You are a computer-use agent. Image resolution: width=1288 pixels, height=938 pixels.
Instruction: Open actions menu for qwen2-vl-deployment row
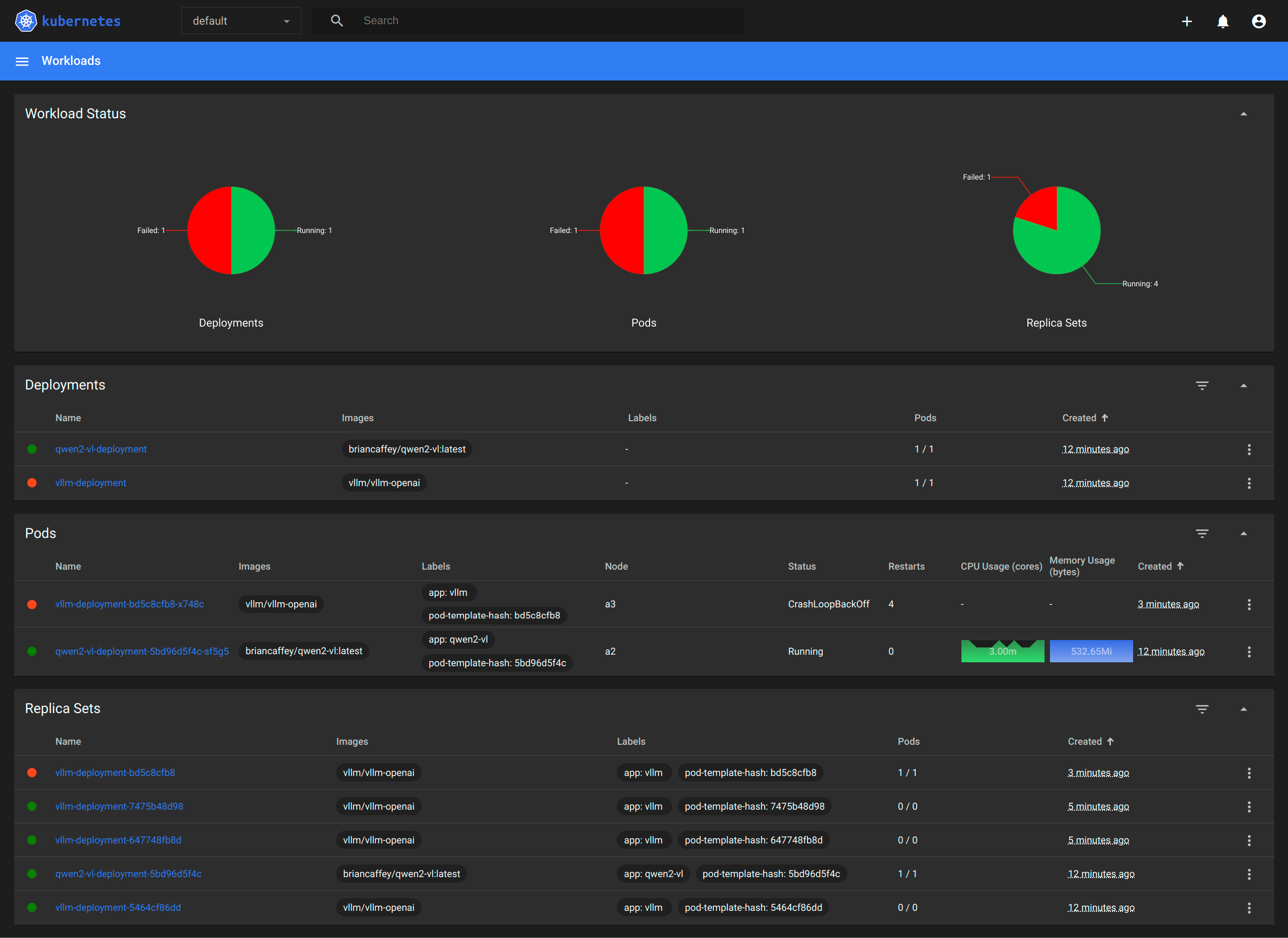[x=1249, y=449]
